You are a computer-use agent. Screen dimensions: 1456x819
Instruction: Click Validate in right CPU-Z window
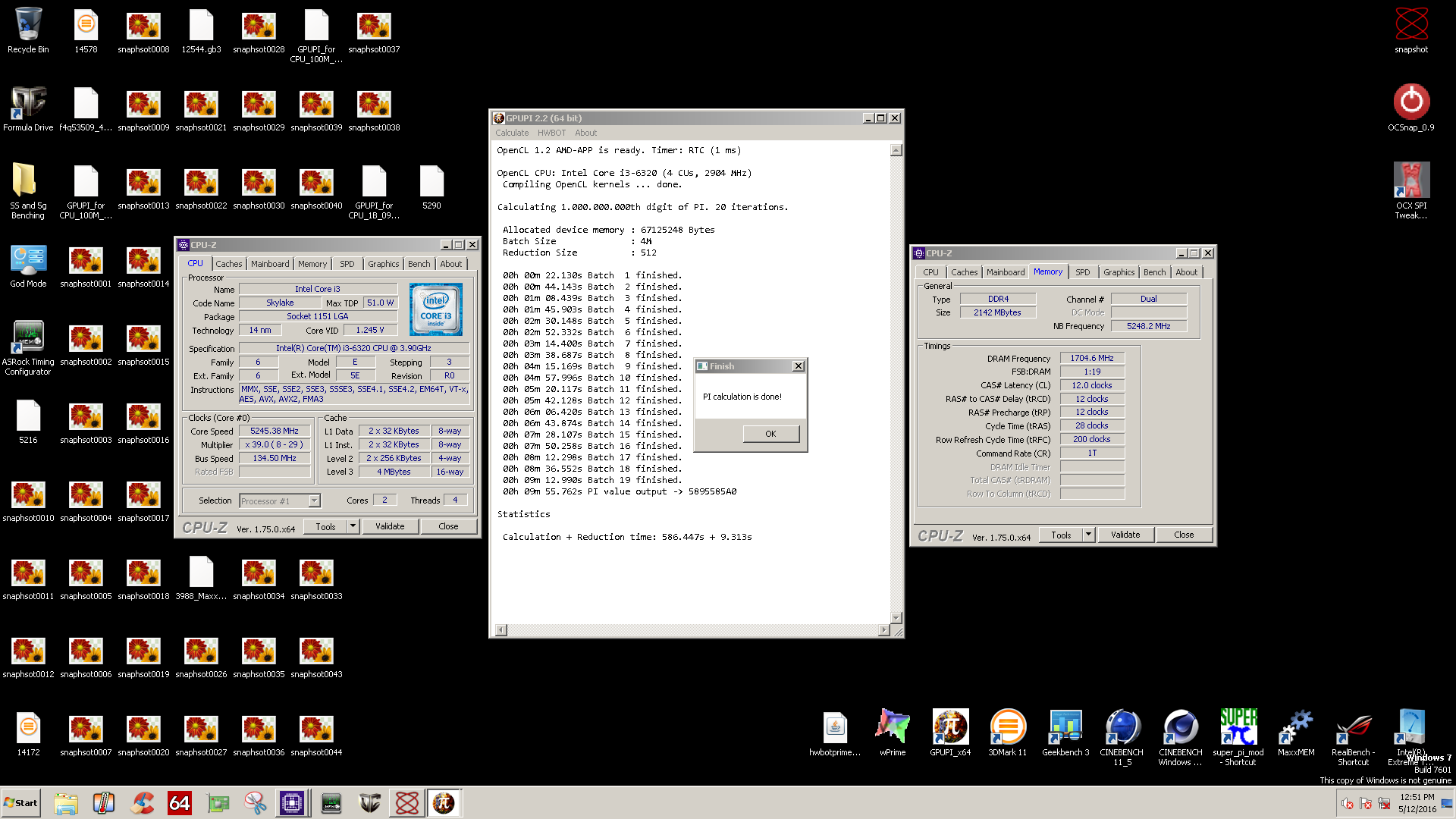[1125, 535]
